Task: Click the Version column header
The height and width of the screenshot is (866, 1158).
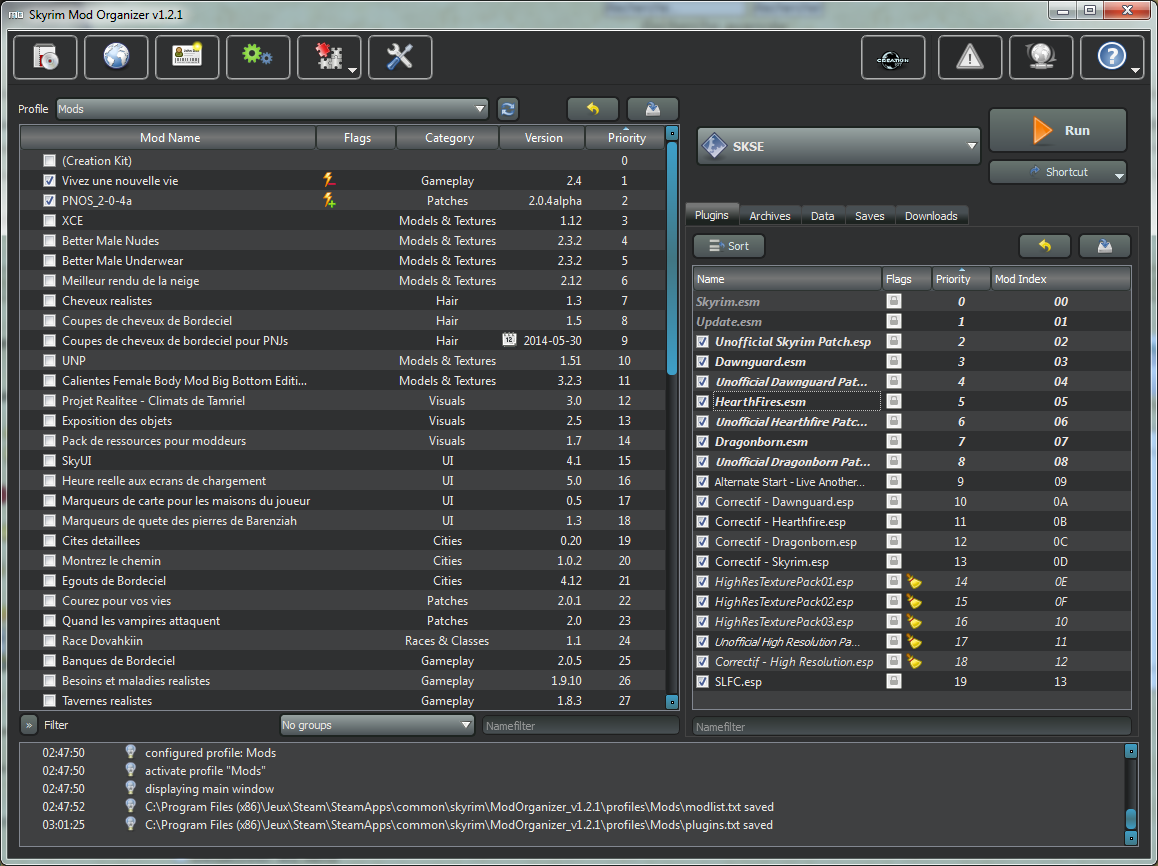Action: pos(543,137)
